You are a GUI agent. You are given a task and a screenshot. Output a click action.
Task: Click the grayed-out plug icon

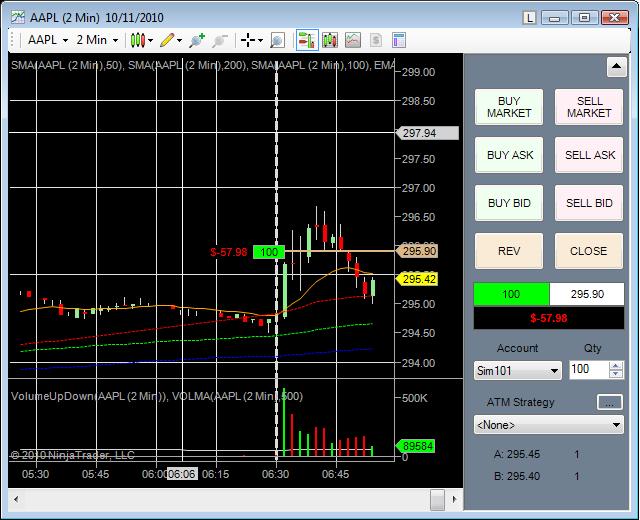(220, 40)
